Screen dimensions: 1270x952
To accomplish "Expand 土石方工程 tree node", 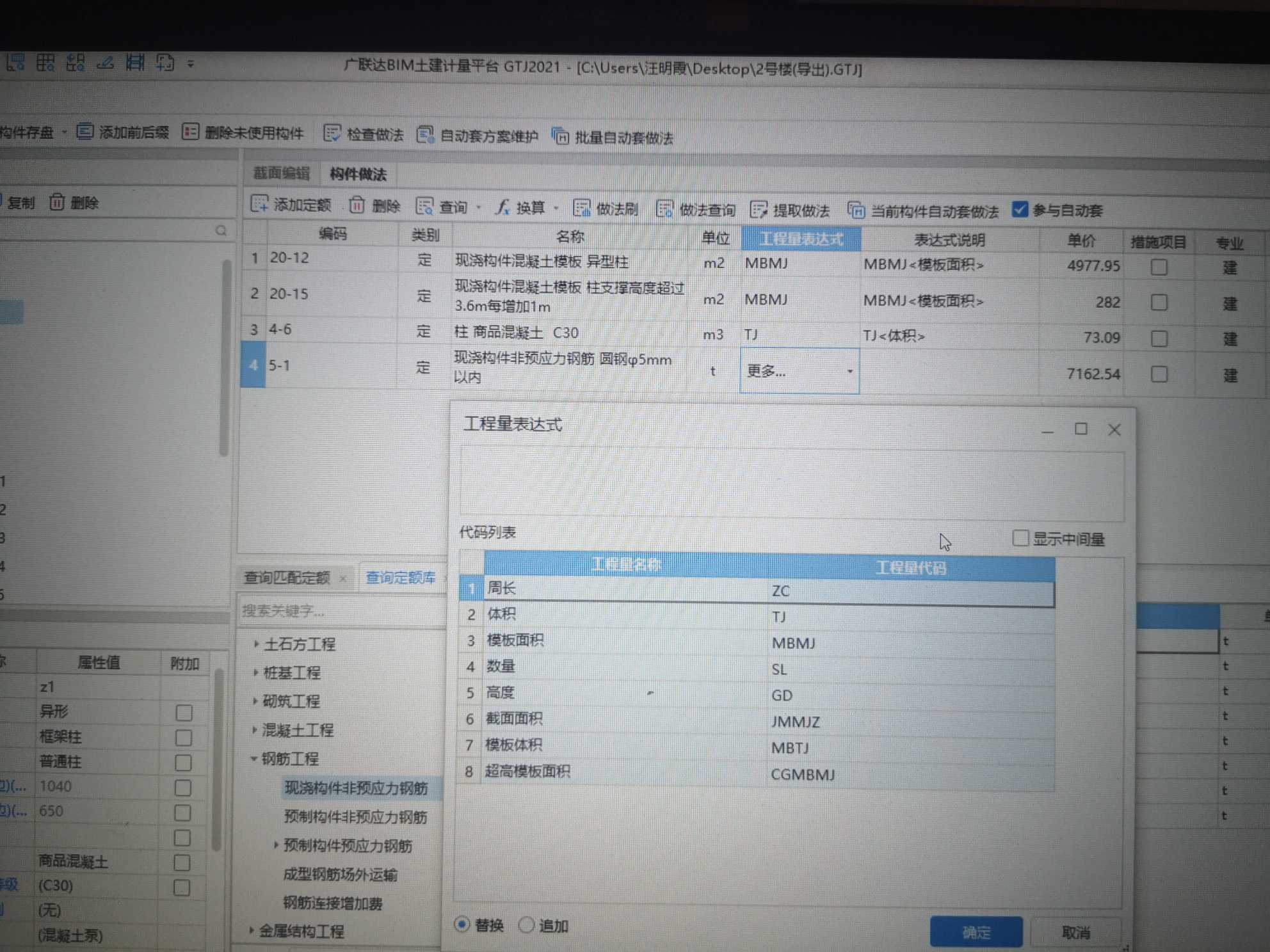I will (x=256, y=644).
